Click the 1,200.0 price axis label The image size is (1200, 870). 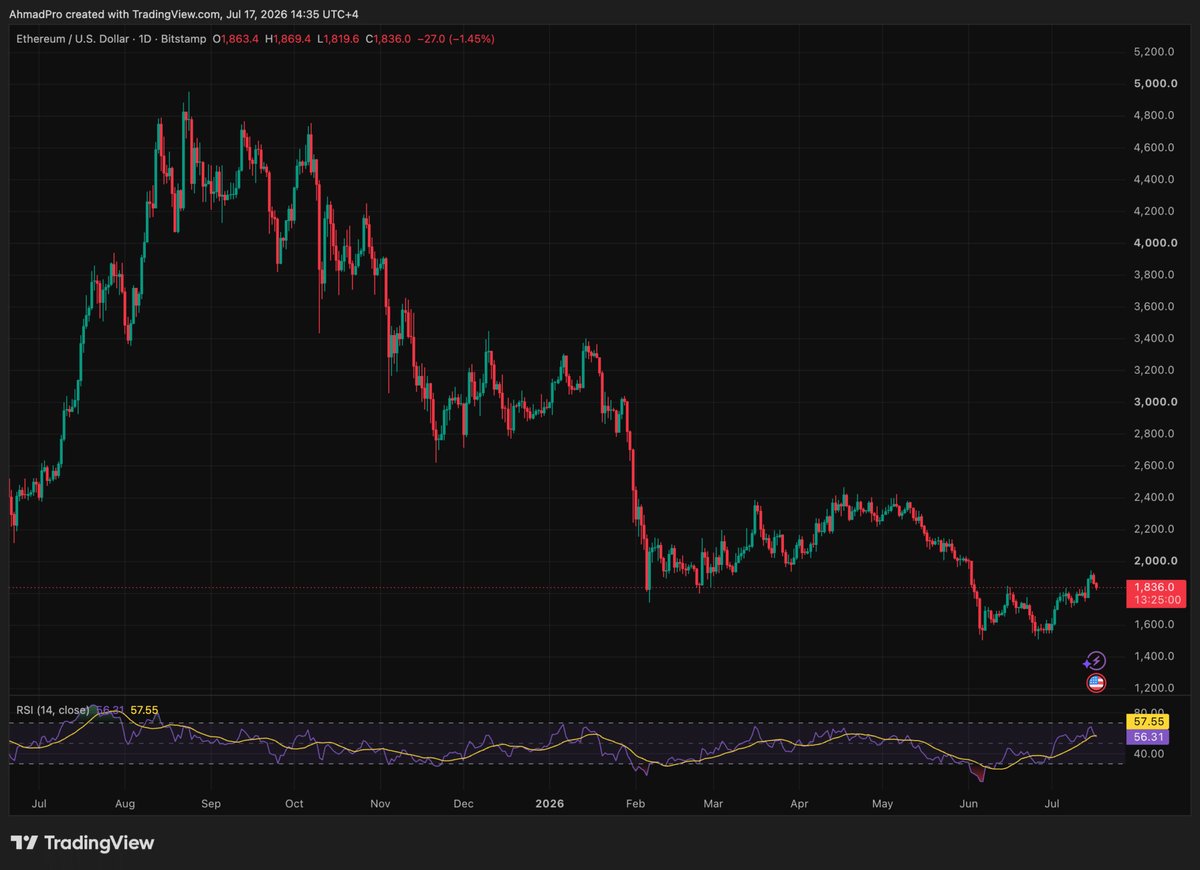pyautogui.click(x=1152, y=689)
